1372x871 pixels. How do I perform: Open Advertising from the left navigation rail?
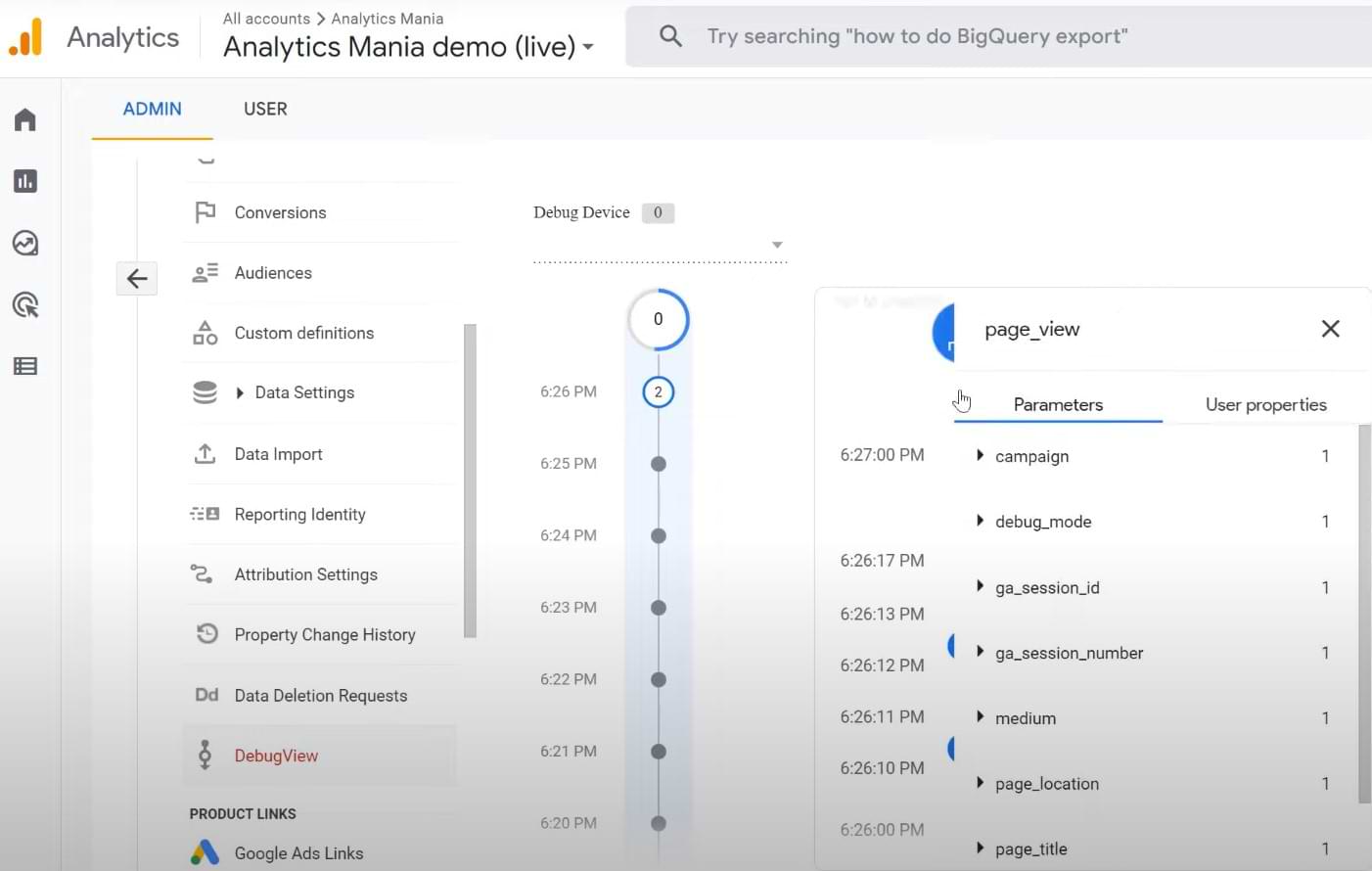click(24, 304)
